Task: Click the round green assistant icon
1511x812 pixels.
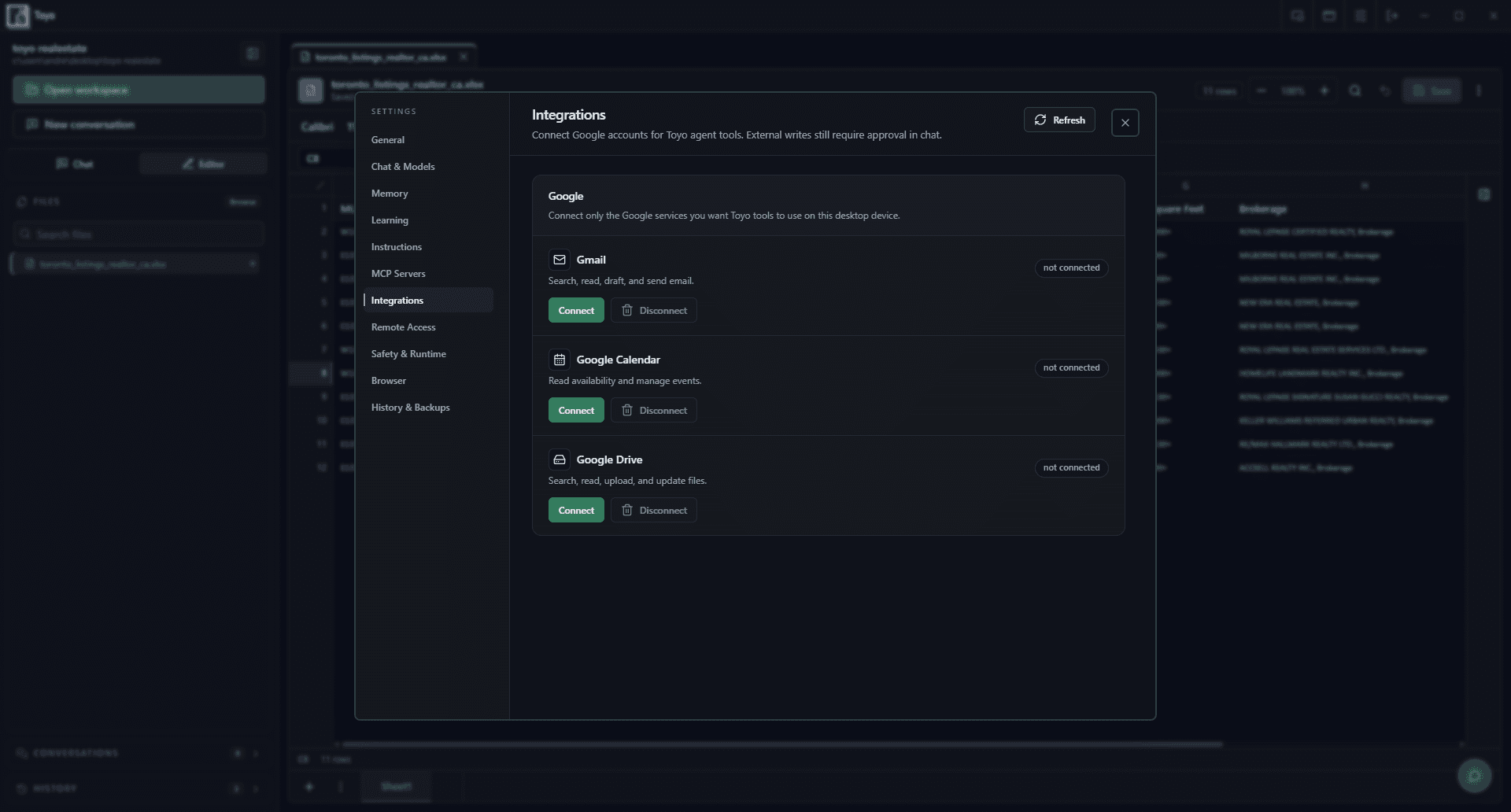Action: (x=1474, y=776)
